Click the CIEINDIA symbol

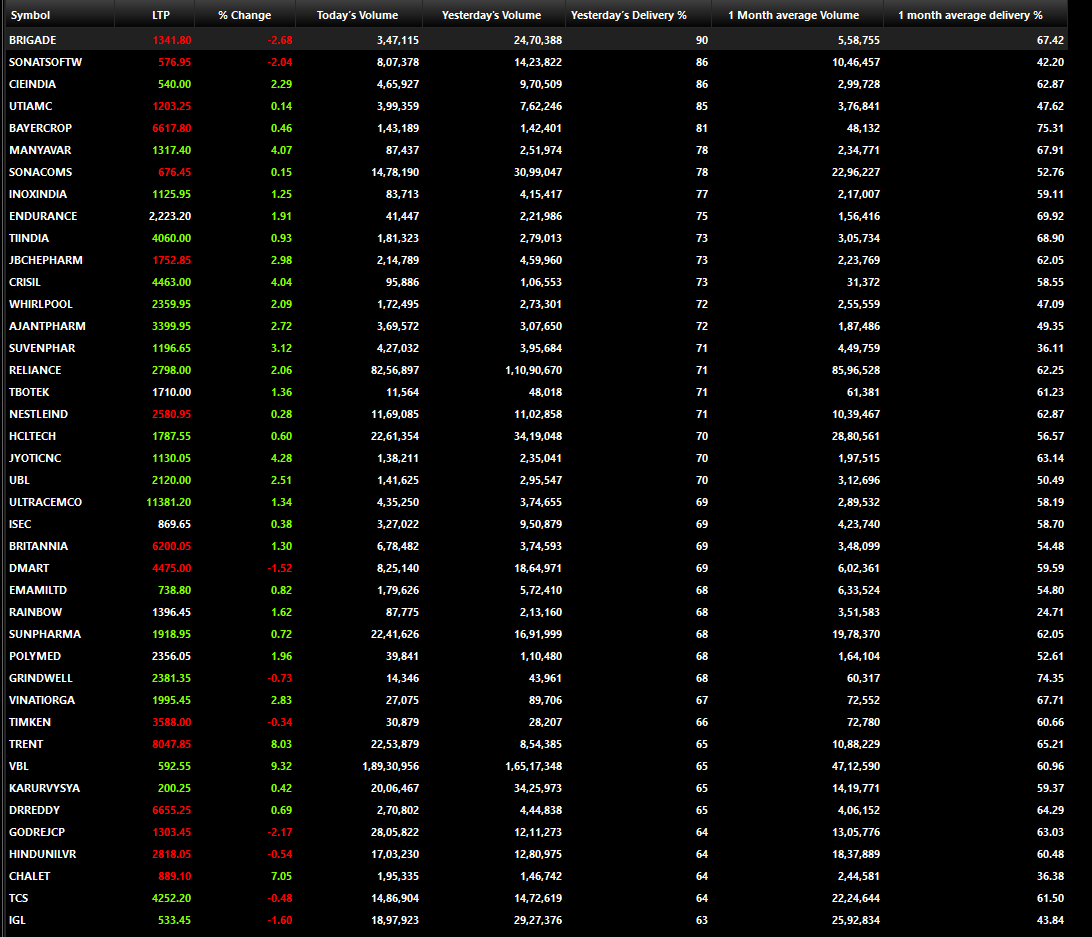point(32,84)
